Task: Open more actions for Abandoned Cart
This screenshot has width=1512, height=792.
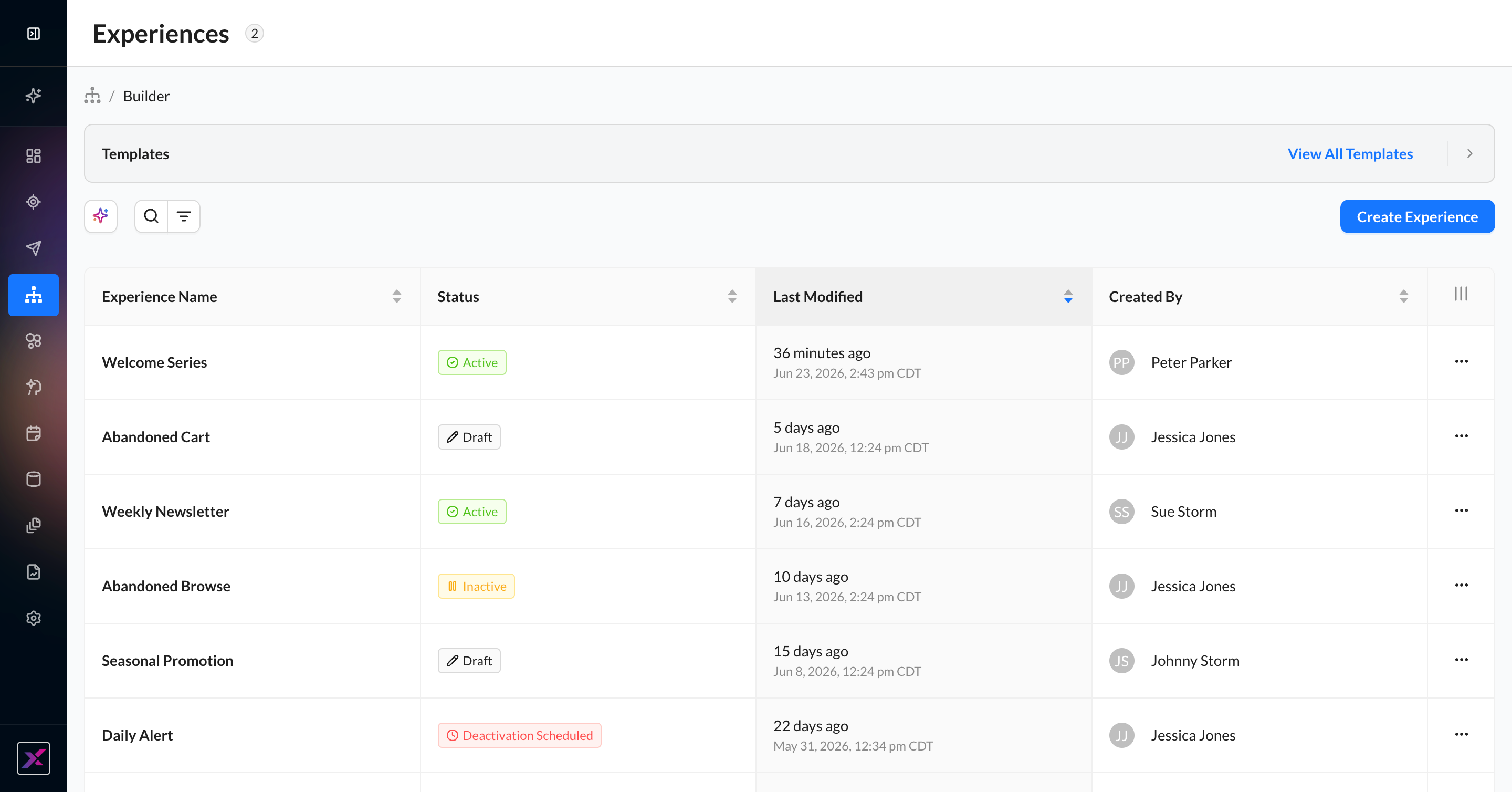Action: point(1462,436)
